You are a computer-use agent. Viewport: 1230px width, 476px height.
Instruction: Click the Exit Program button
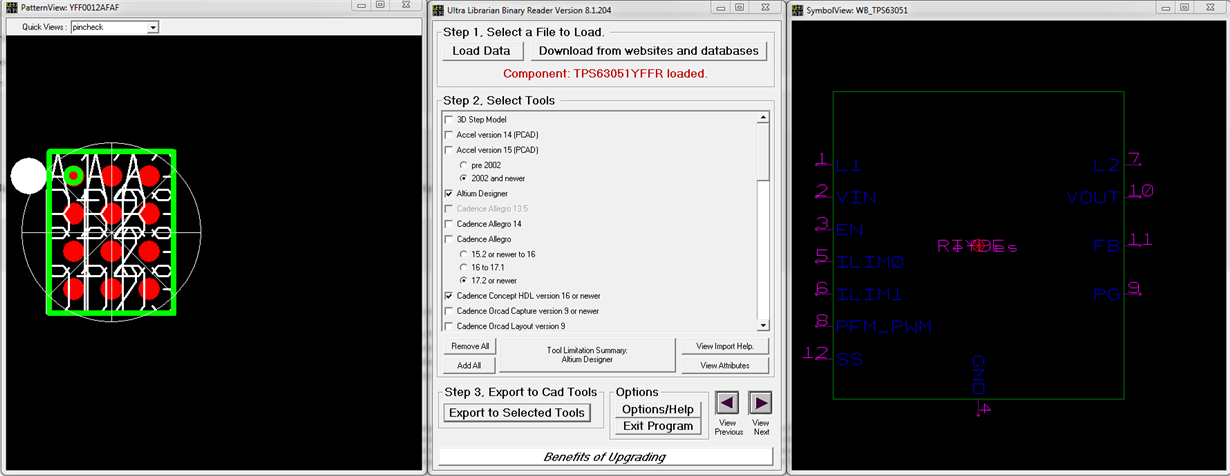click(x=657, y=426)
